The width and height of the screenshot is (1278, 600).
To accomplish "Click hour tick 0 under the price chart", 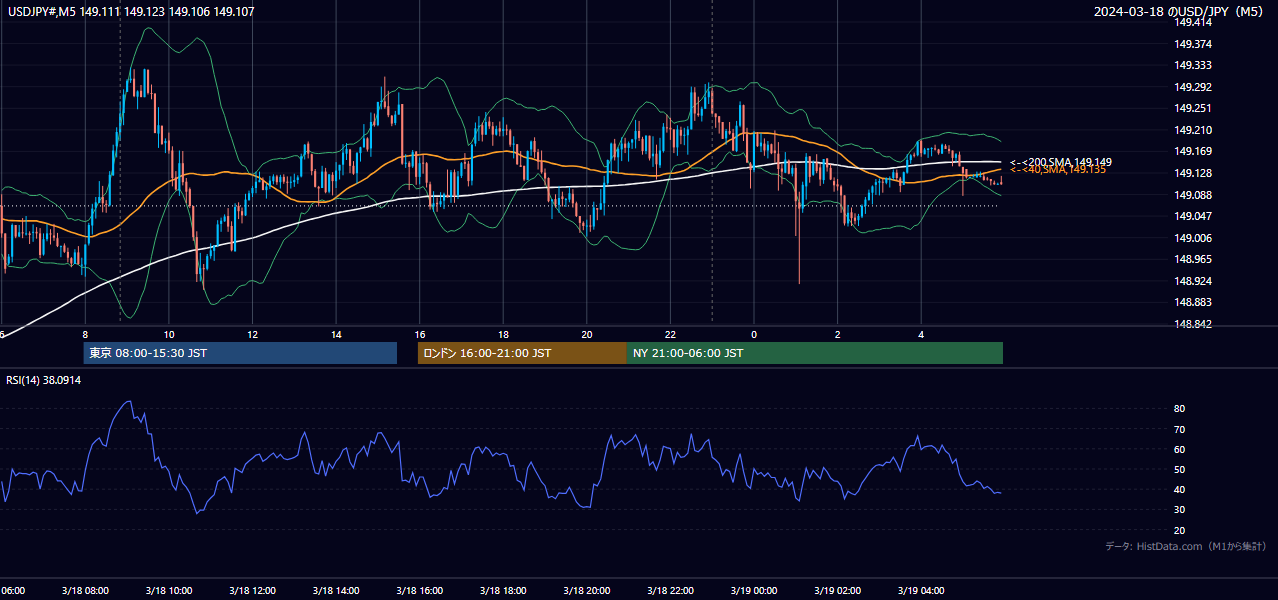I will [x=754, y=335].
